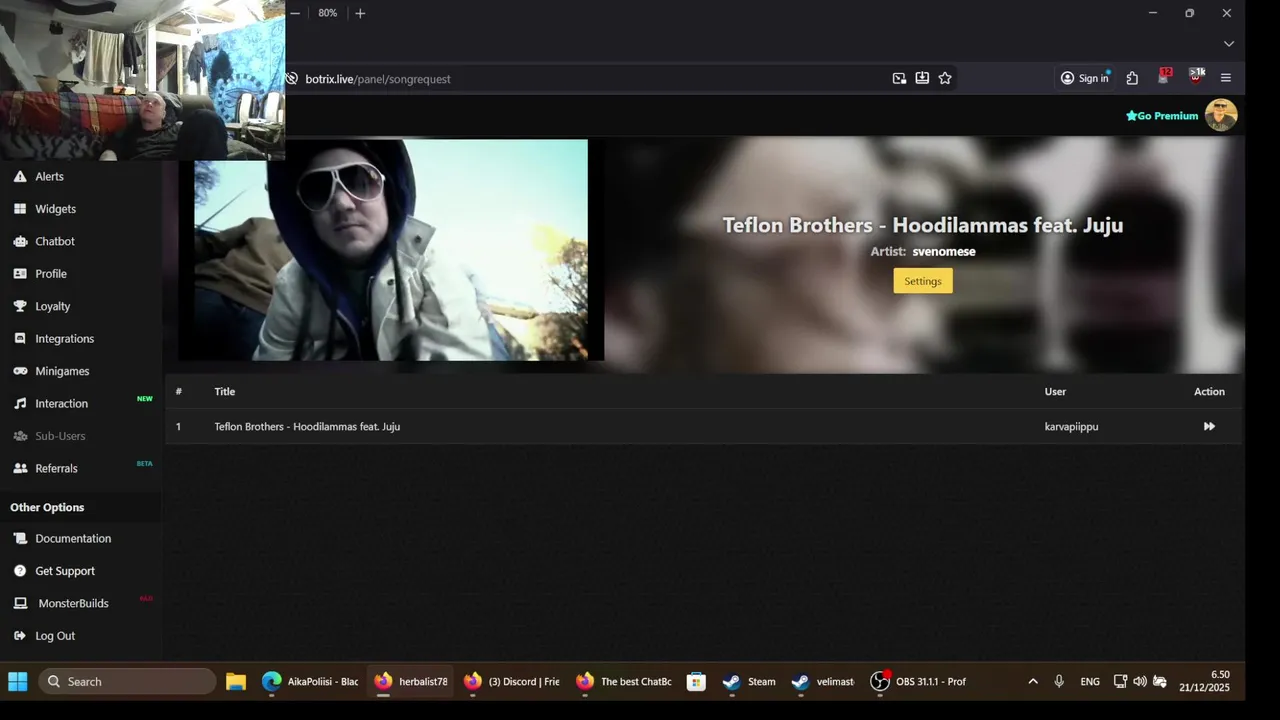Open the Widgets sidebar section
Image resolution: width=1280 pixels, height=720 pixels.
pos(55,209)
